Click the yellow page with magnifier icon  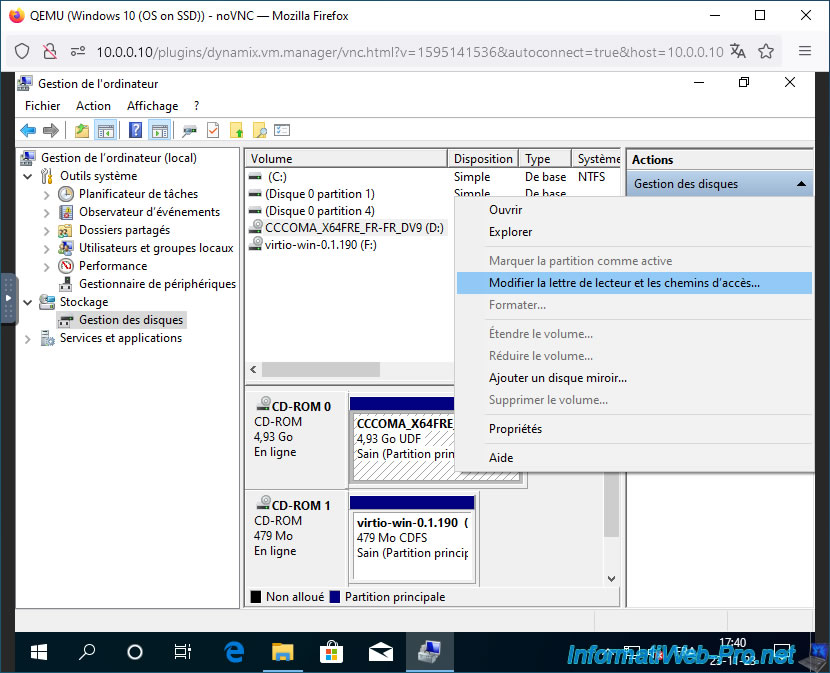(x=259, y=130)
